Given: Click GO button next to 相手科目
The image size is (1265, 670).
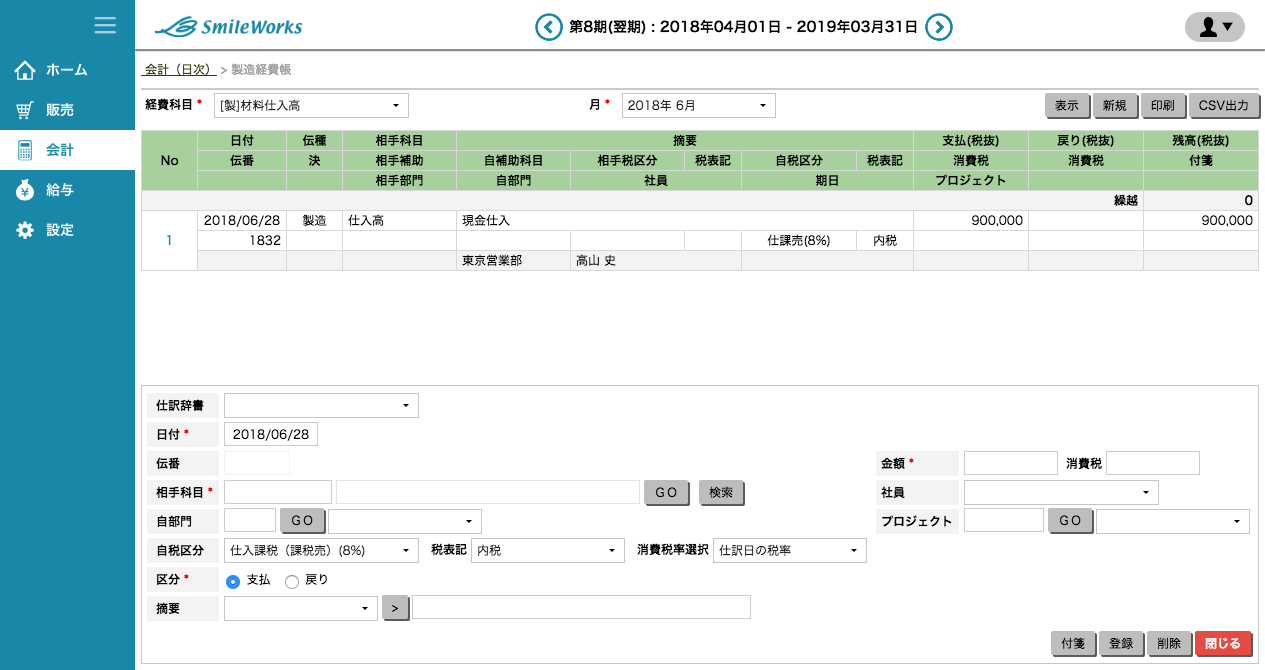Looking at the screenshot, I should point(667,492).
